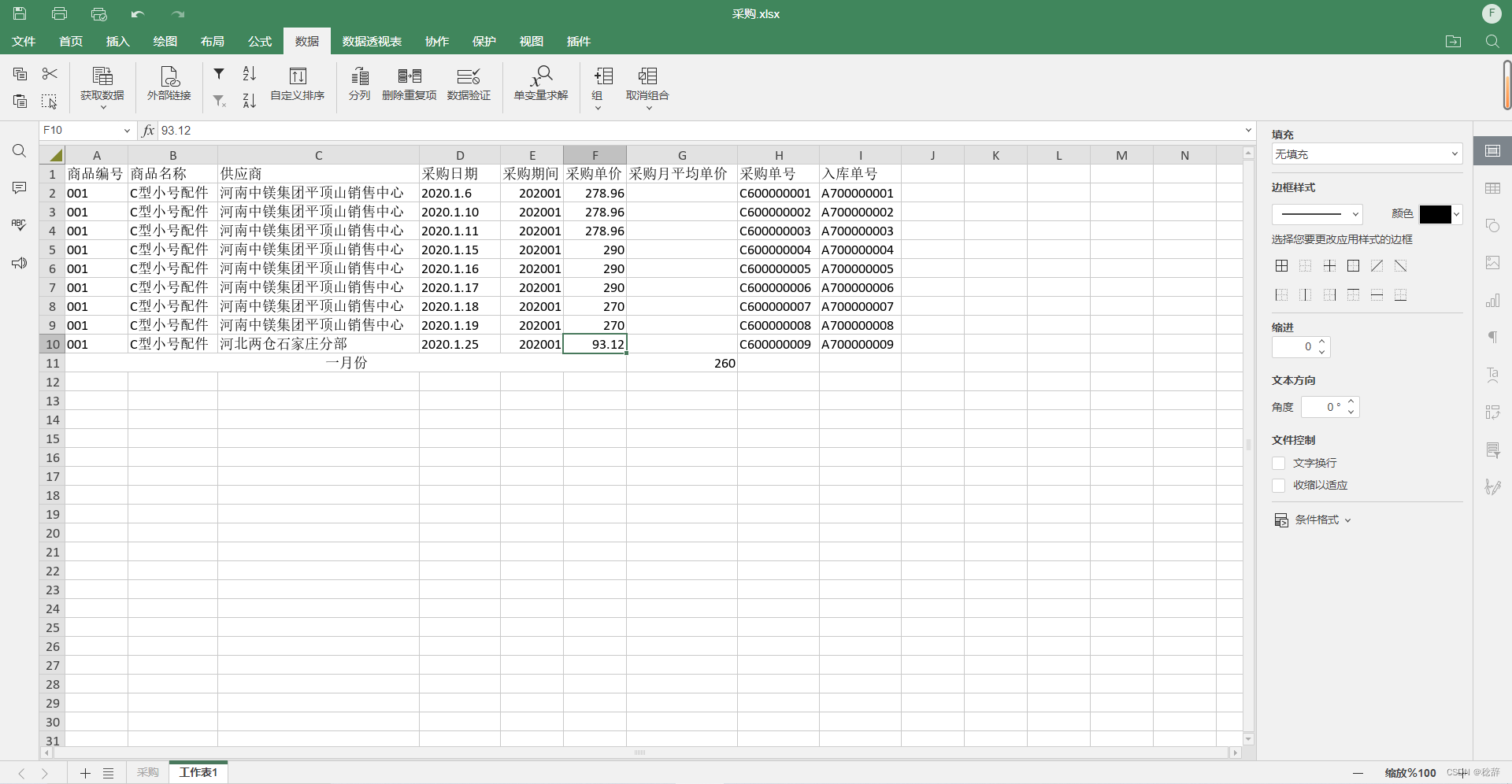Expand 获取数据 dropdown

pyautogui.click(x=102, y=107)
